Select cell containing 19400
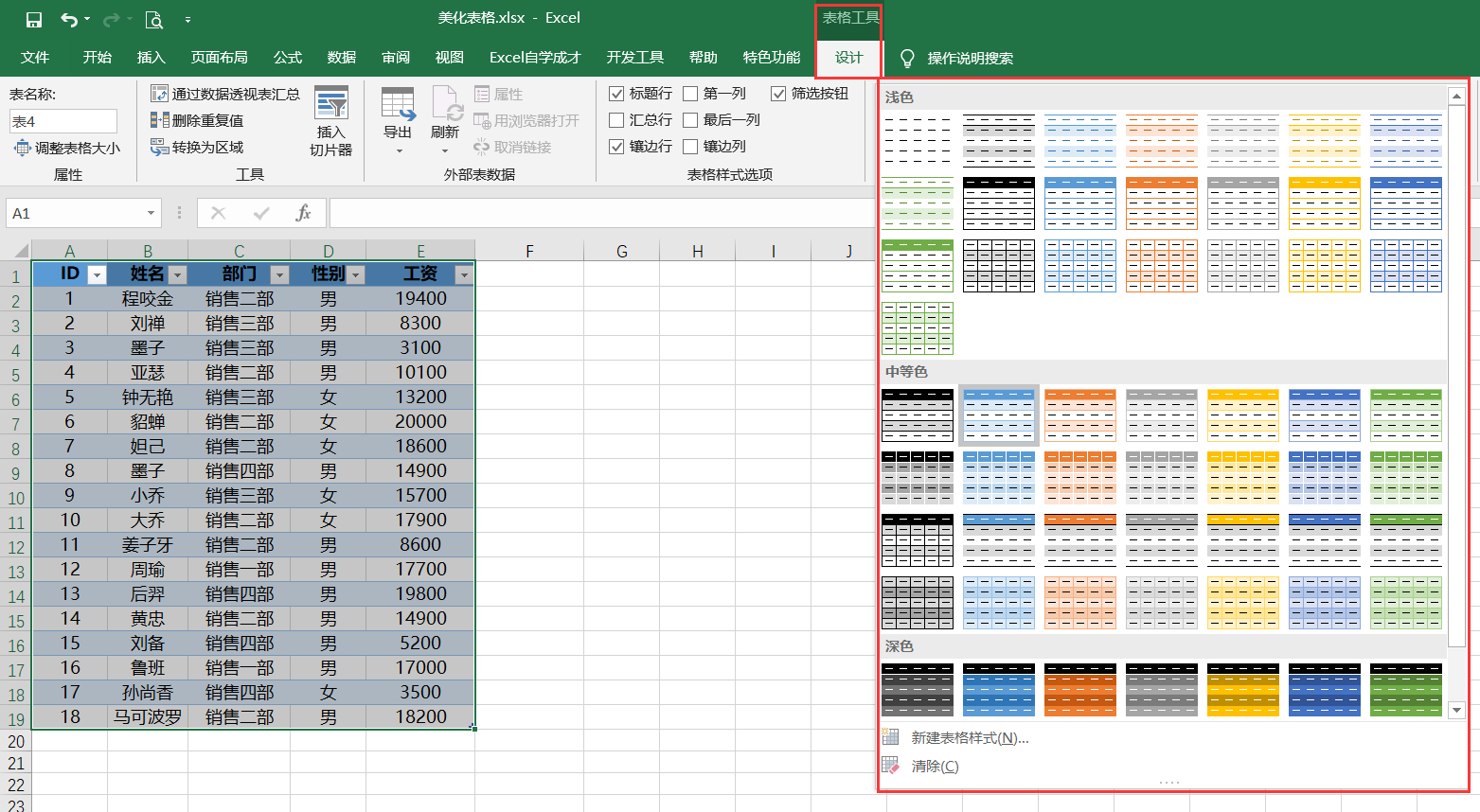The width and height of the screenshot is (1480, 812). (x=420, y=298)
